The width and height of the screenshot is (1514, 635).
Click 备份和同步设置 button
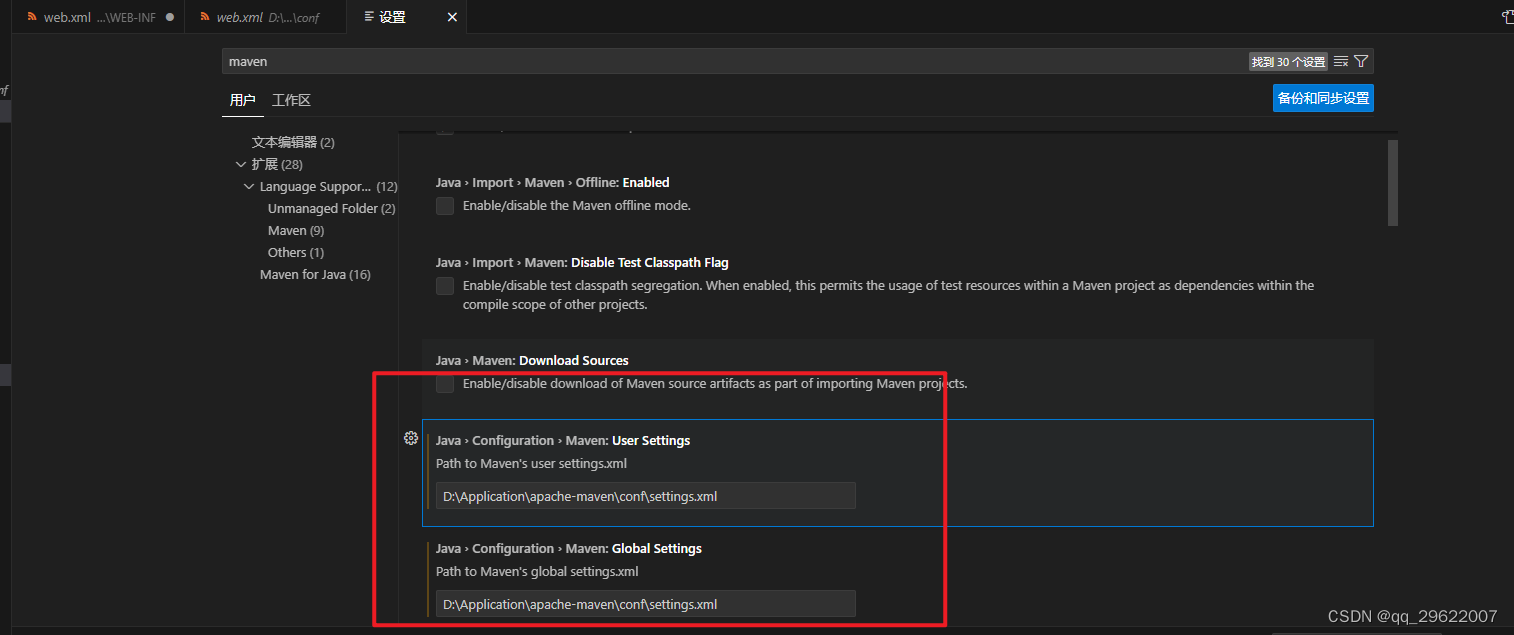click(1323, 98)
